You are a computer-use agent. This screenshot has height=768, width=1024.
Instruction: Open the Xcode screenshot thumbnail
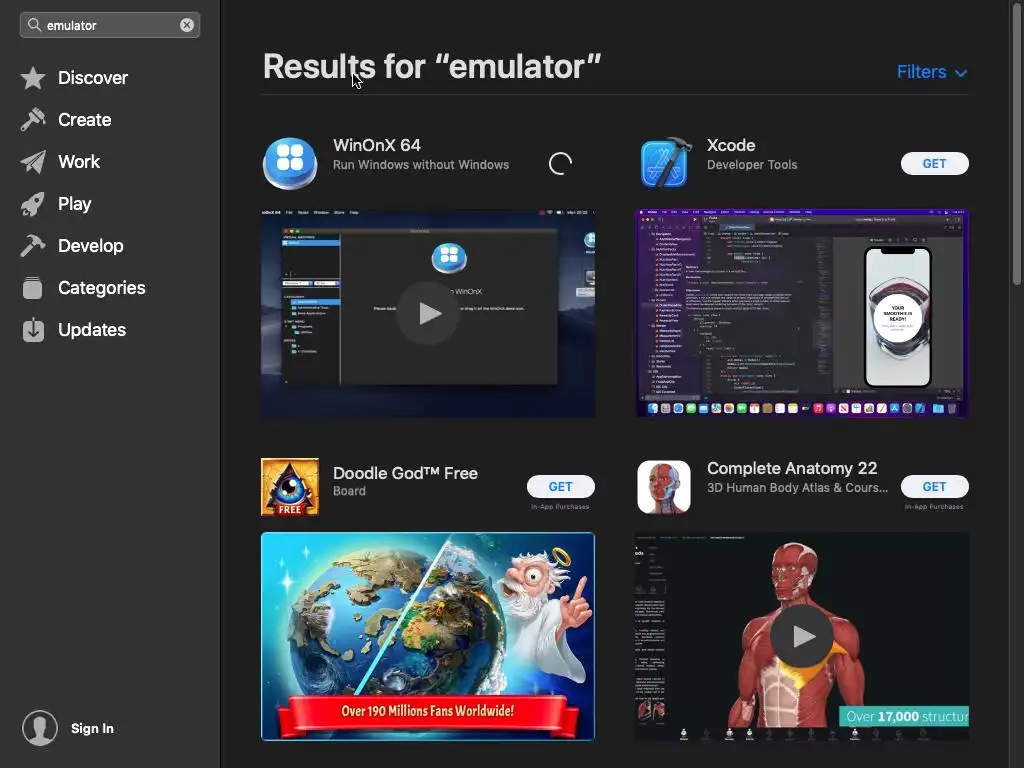coord(802,313)
